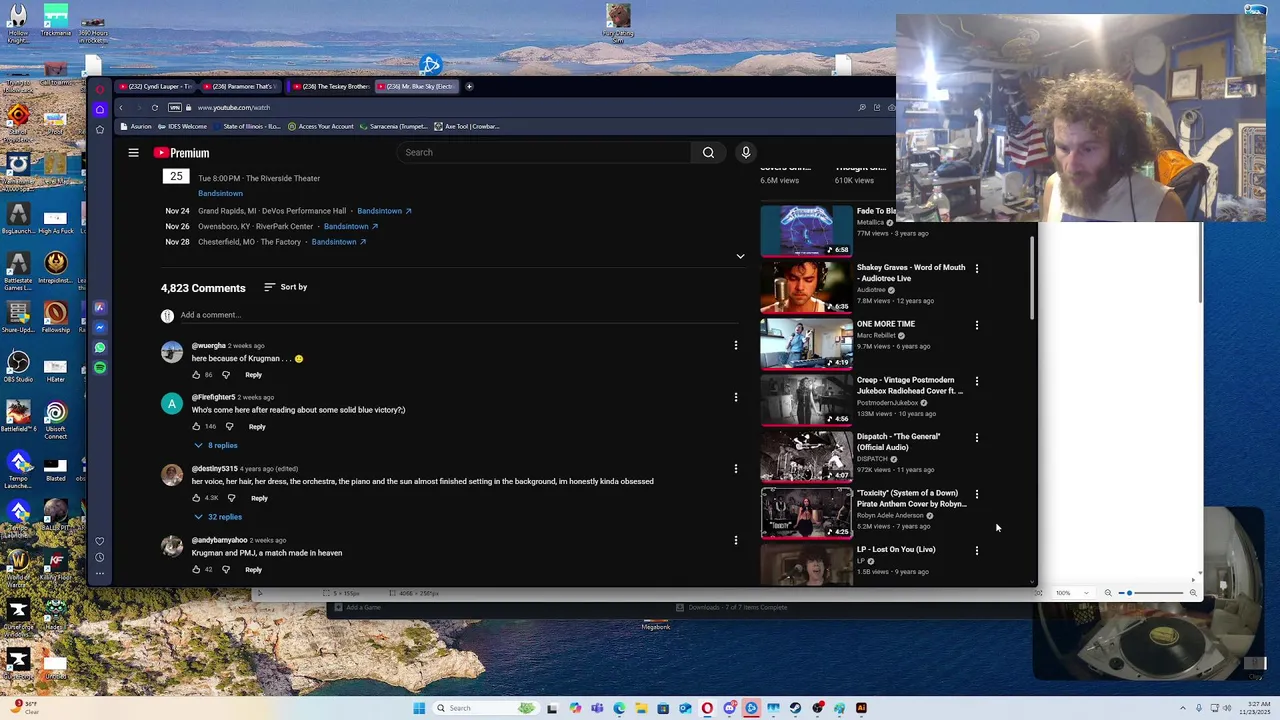Click the Add a comment field
This screenshot has width=1280, height=720.
point(460,316)
